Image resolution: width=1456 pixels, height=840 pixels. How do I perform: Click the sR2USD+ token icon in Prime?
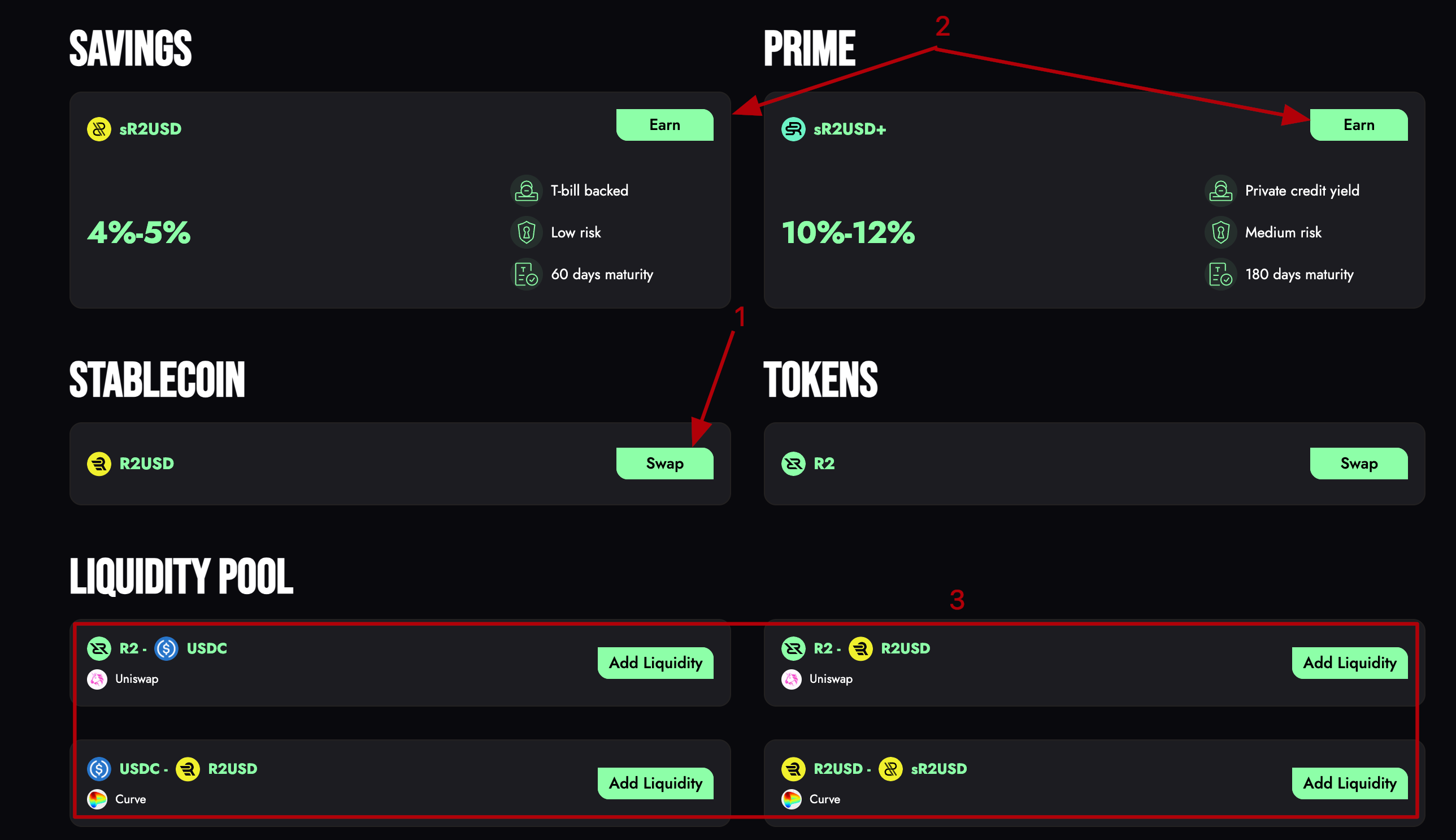coord(793,129)
